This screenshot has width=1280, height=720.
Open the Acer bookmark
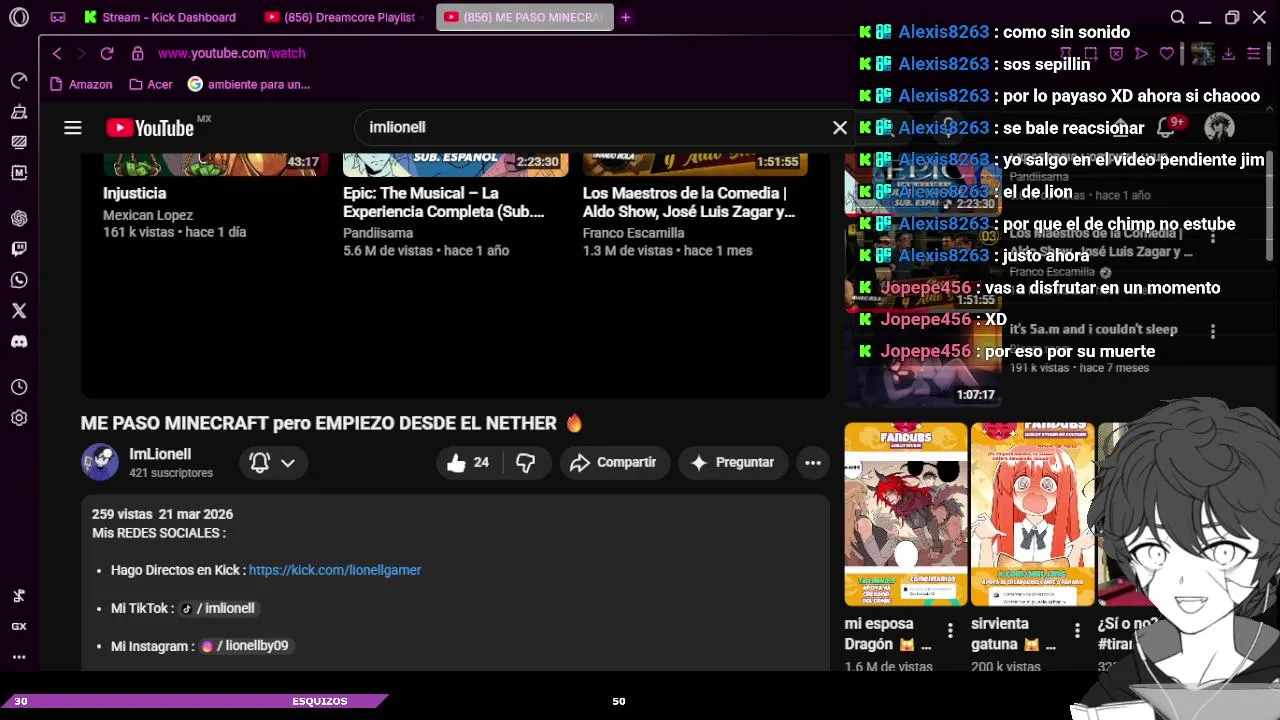[149, 85]
